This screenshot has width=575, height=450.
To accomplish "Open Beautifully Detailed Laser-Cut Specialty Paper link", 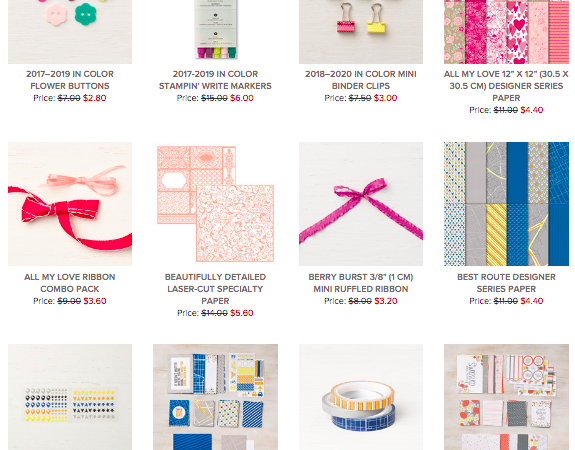I will 215,289.
